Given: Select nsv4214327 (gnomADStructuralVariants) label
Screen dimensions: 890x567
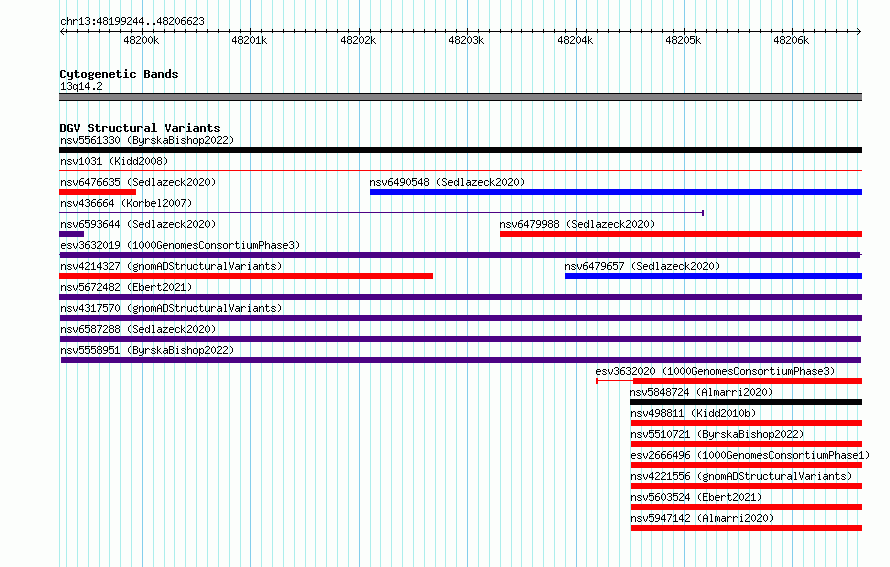Looking at the screenshot, I should pos(171,266).
